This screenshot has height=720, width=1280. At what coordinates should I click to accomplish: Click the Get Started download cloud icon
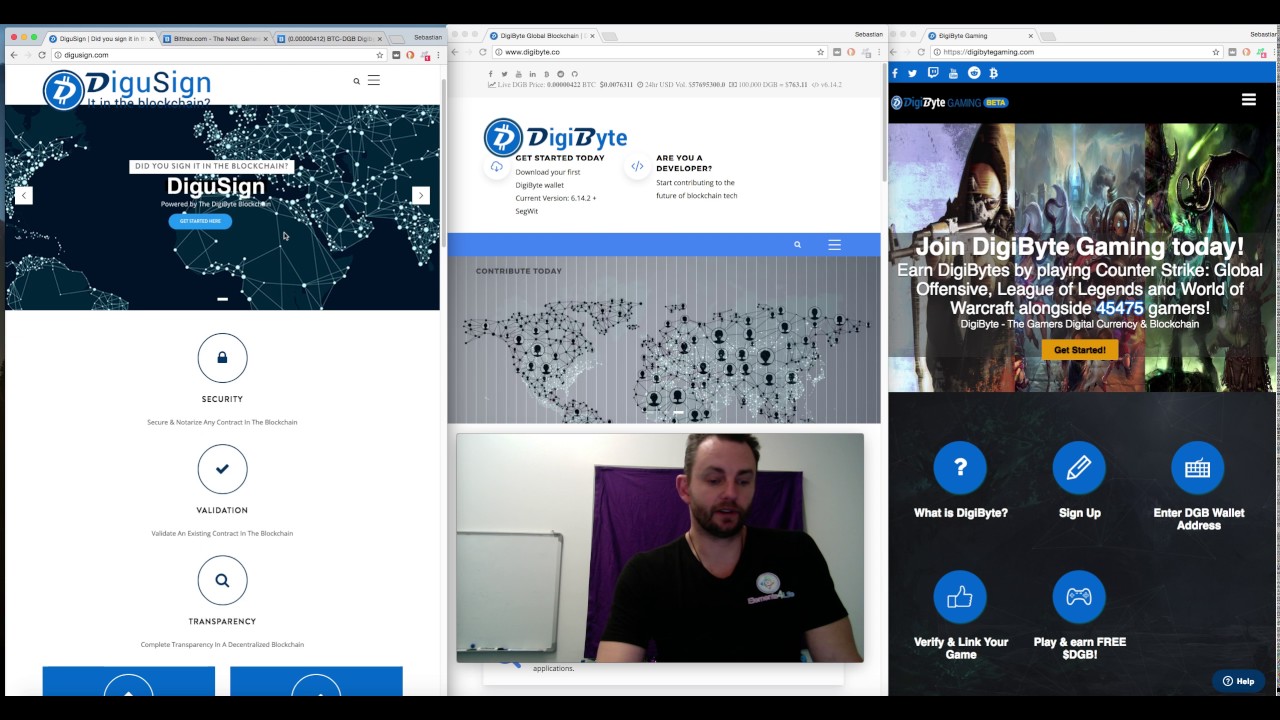(x=496, y=167)
